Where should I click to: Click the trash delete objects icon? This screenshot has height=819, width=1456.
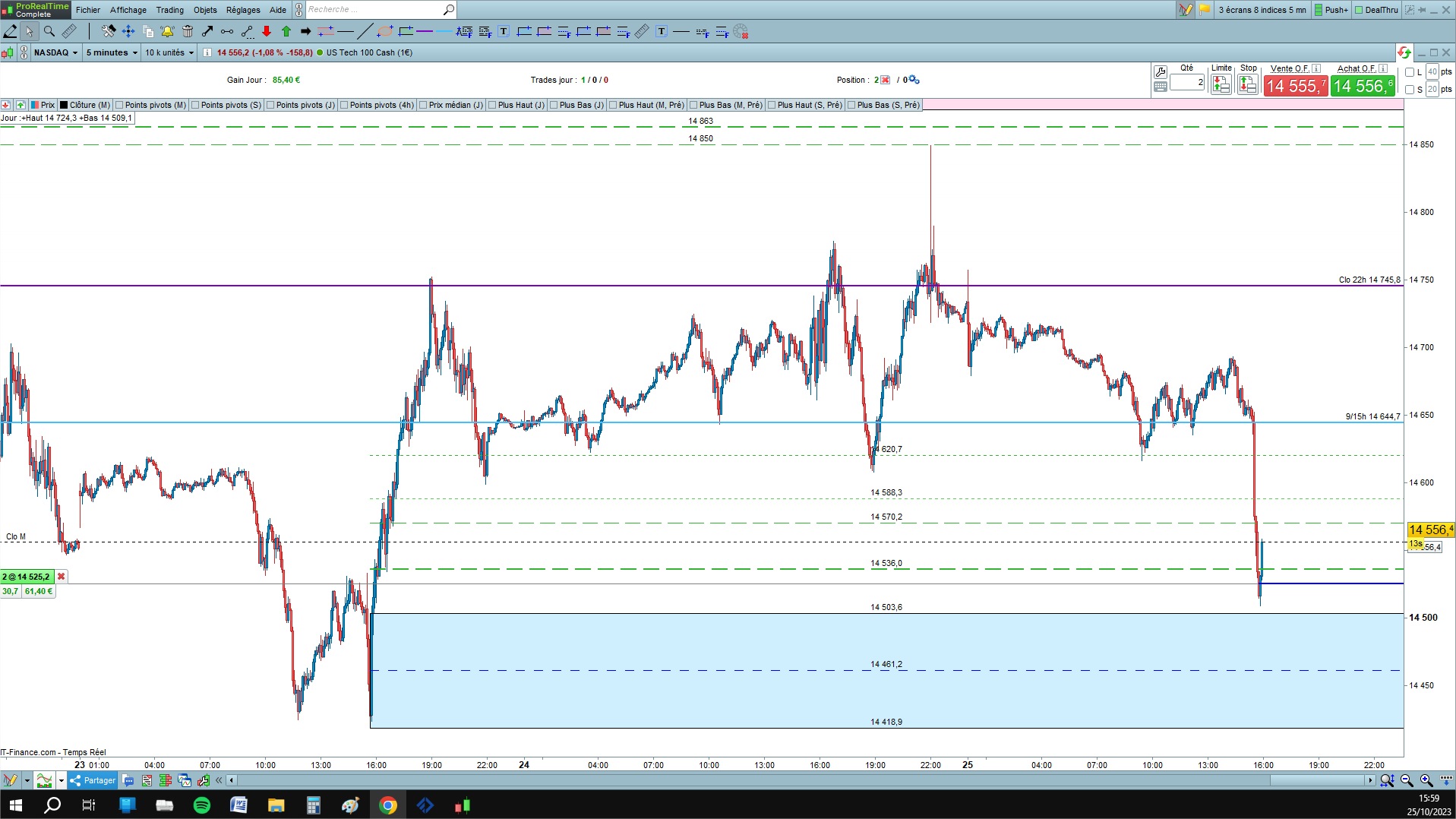pos(188,31)
